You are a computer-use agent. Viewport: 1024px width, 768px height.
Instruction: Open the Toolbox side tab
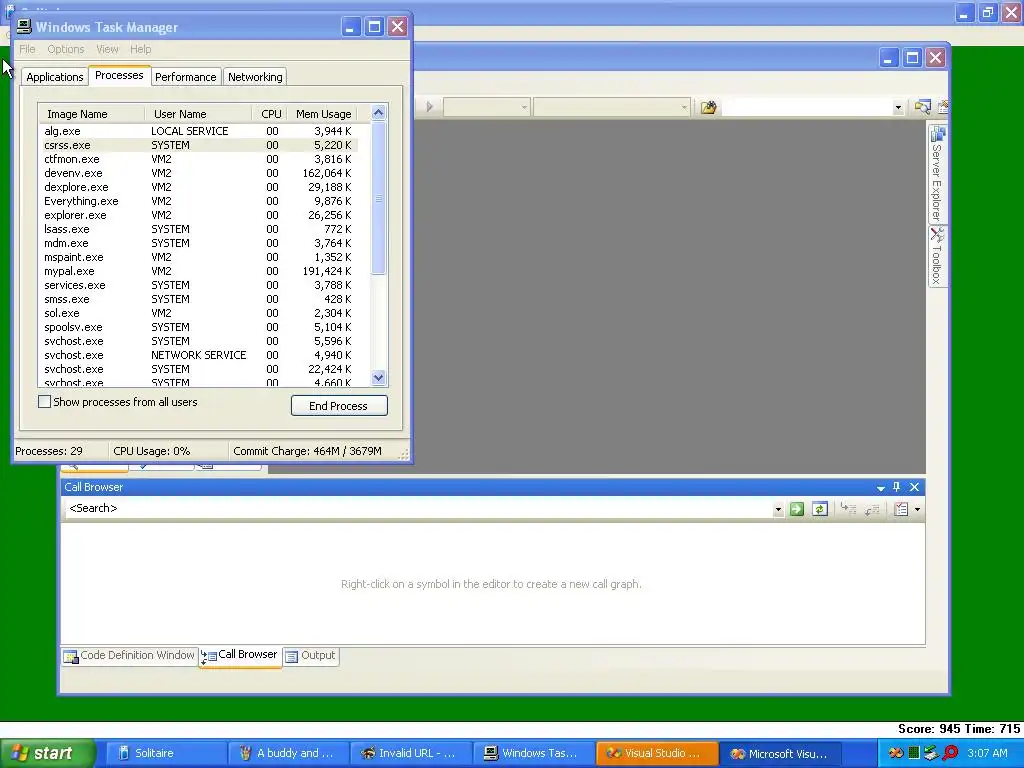pos(937,256)
